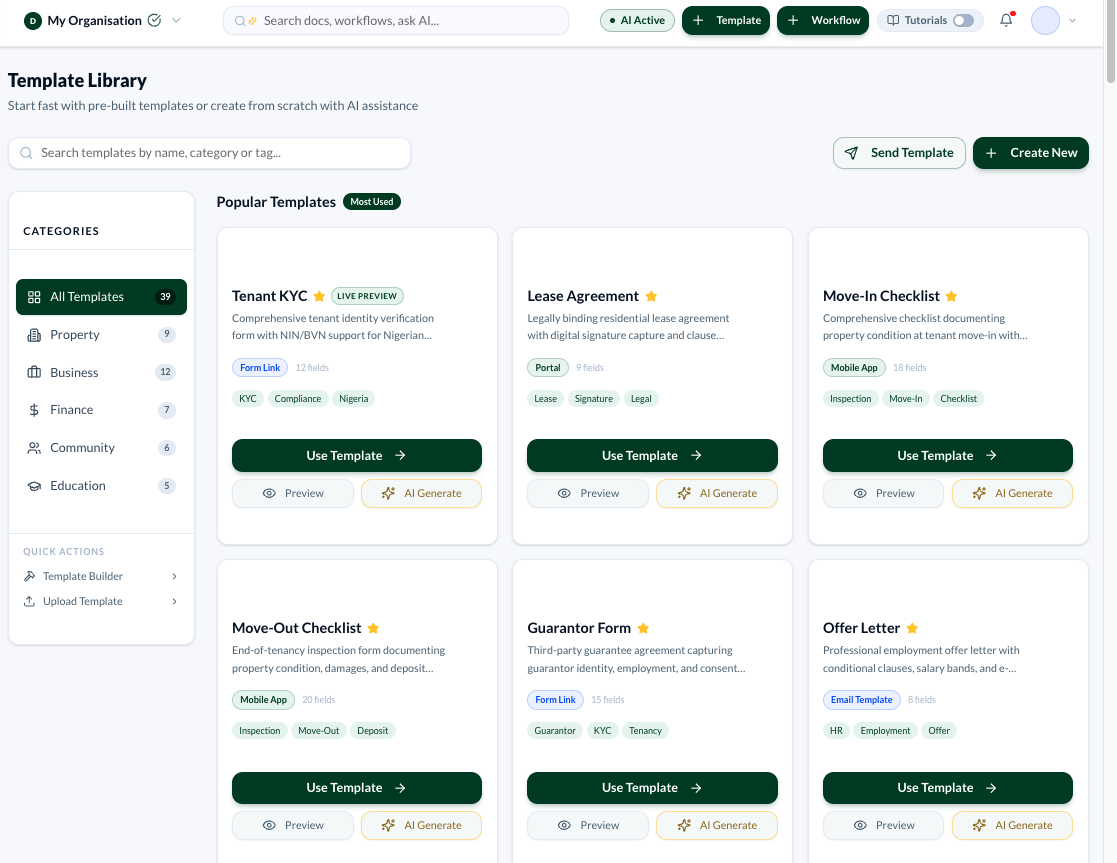Click the Employment tag on Offer Letter

coord(885,730)
